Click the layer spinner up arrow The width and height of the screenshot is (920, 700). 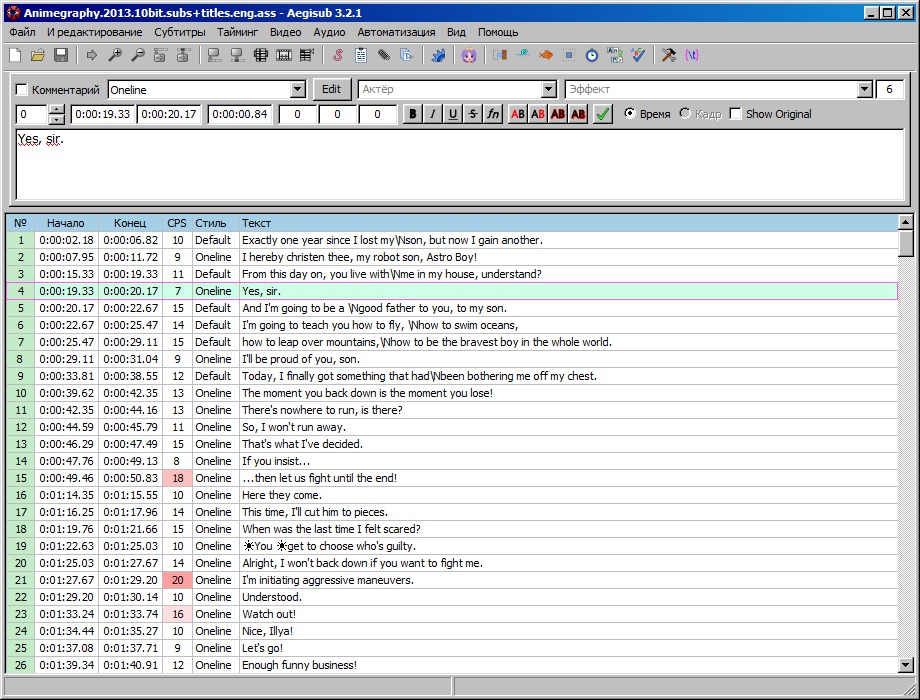(x=57, y=109)
